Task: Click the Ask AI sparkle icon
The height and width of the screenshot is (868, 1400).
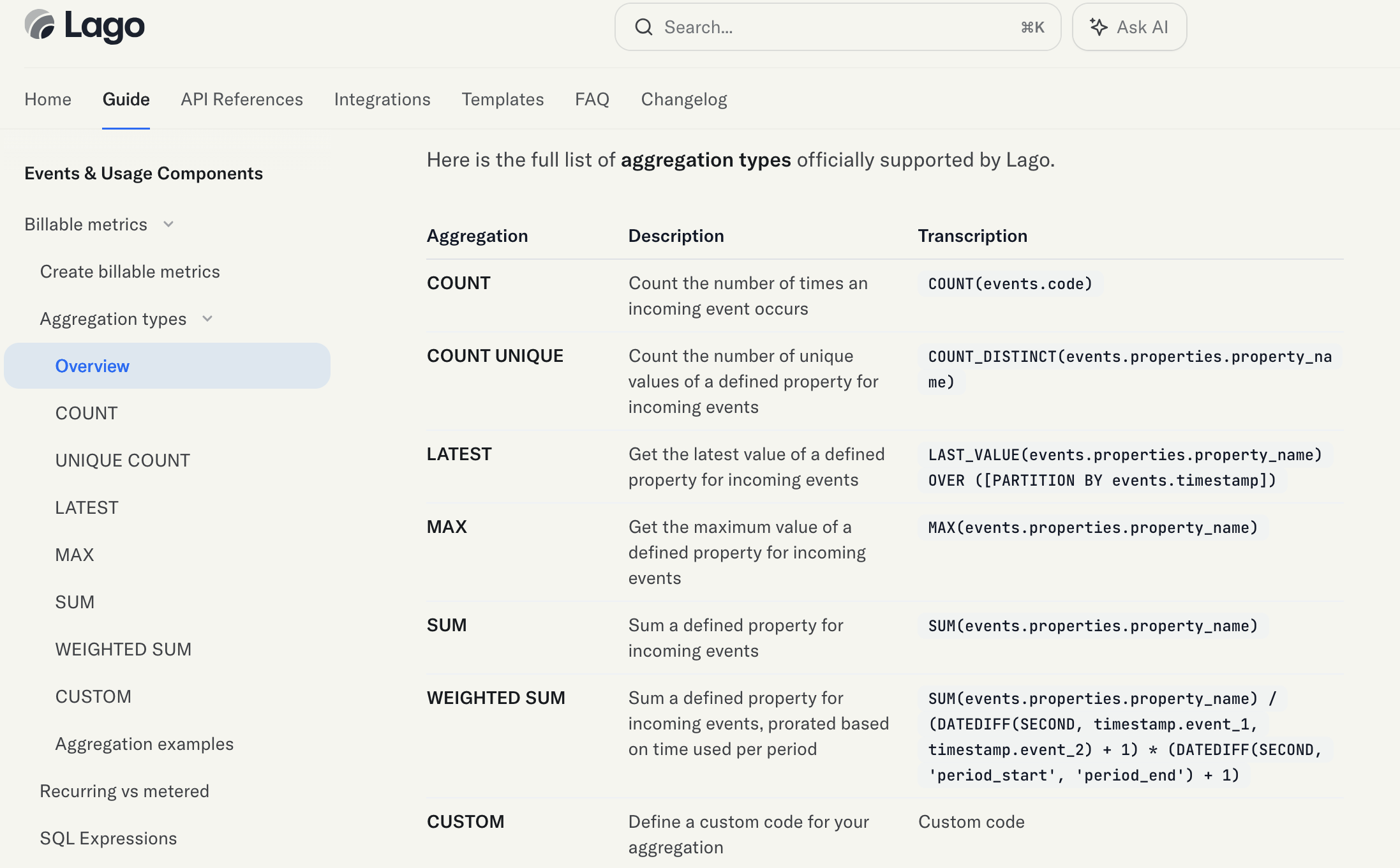Action: click(1098, 27)
